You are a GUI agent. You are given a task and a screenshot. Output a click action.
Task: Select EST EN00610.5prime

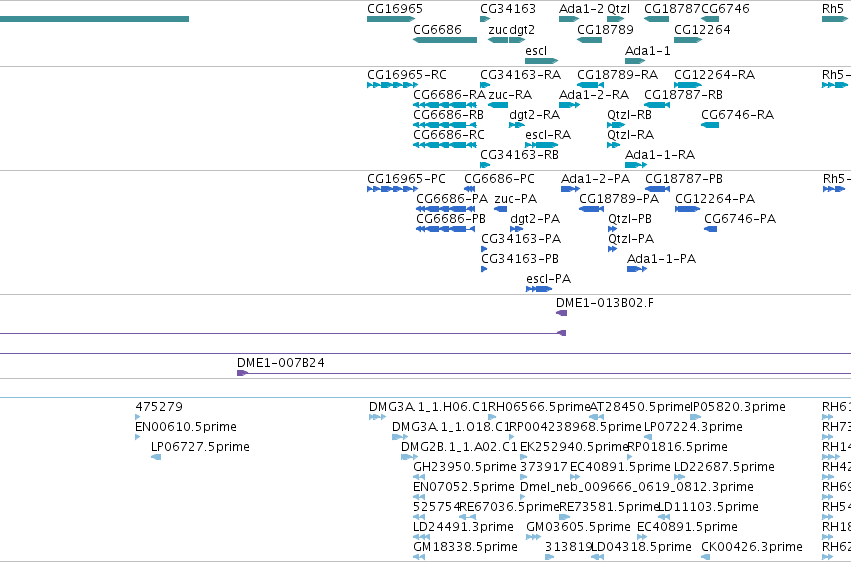[x=137, y=437]
